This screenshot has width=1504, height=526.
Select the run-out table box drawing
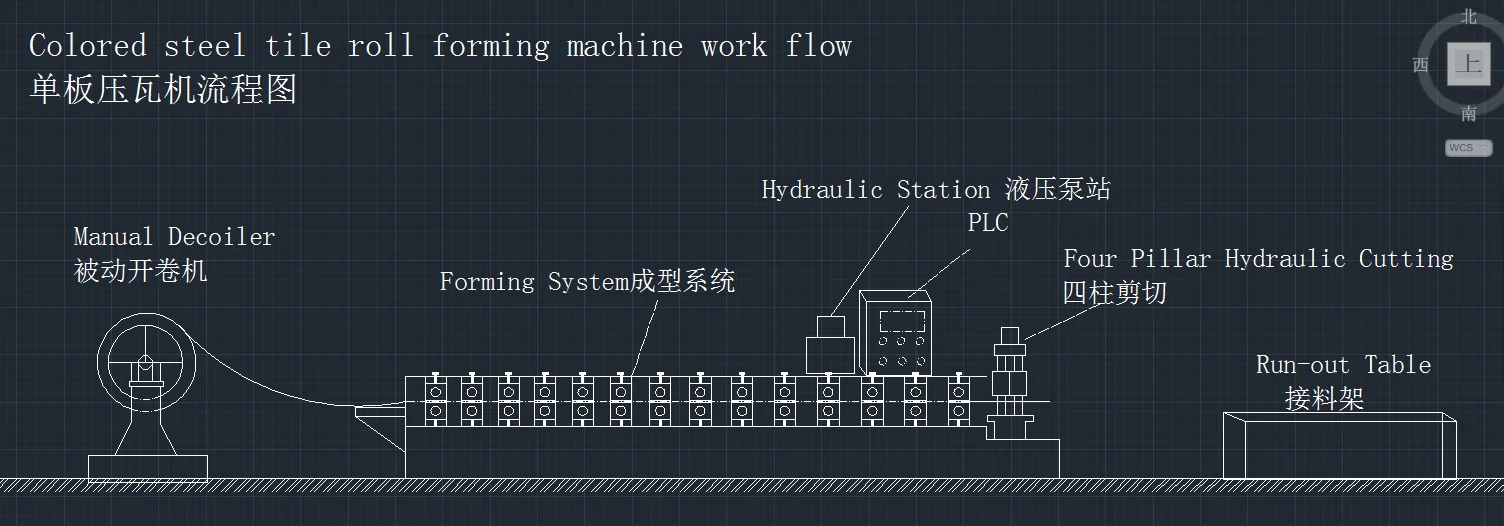pos(1340,445)
